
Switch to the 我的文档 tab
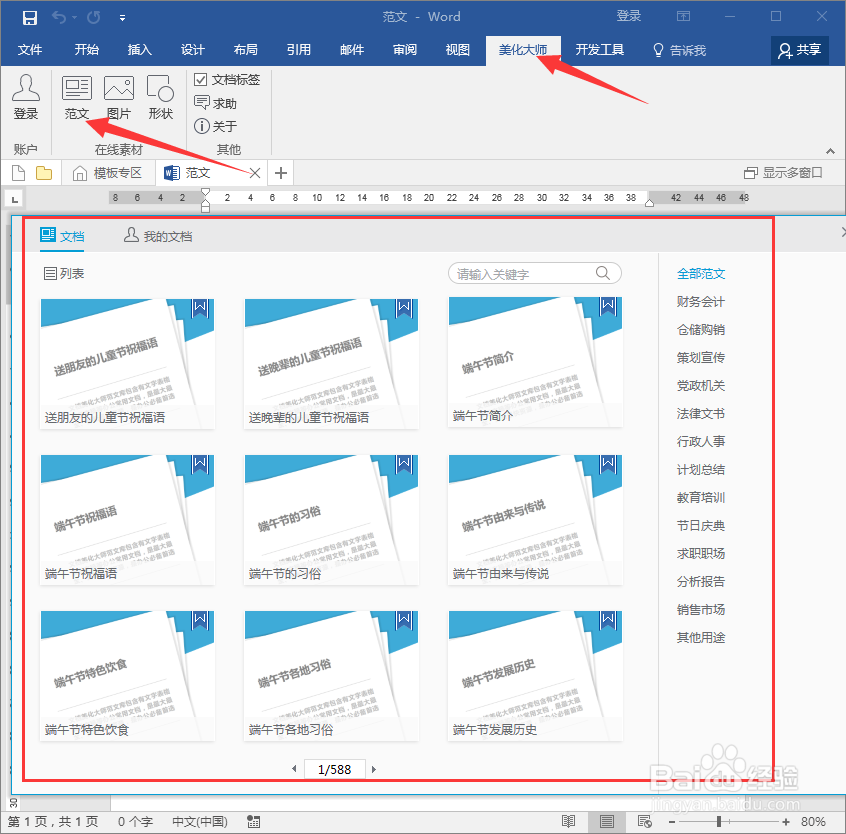coord(158,236)
